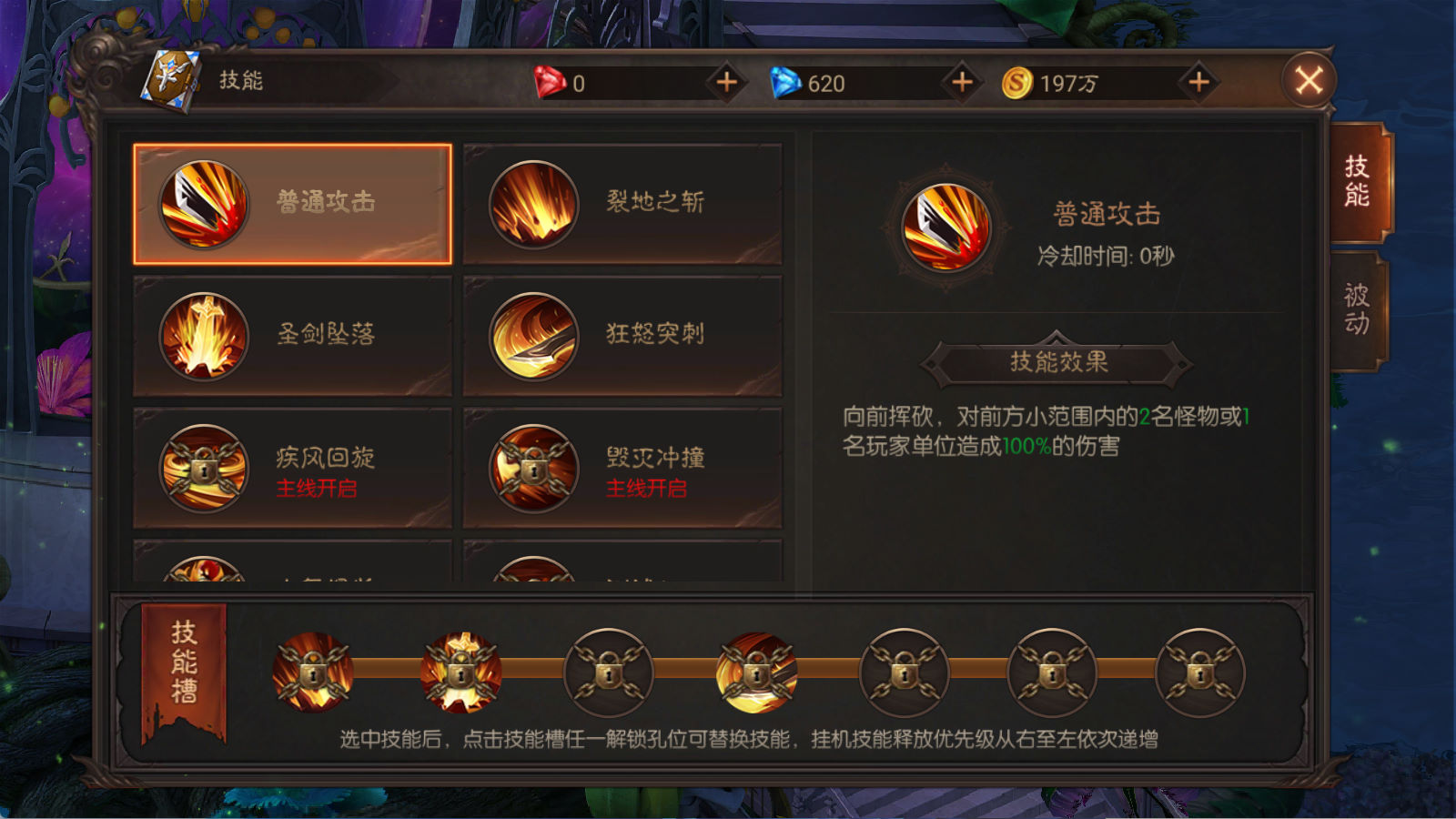Click the last locked skill slot on right
This screenshot has width=1456, height=819.
(x=1200, y=673)
